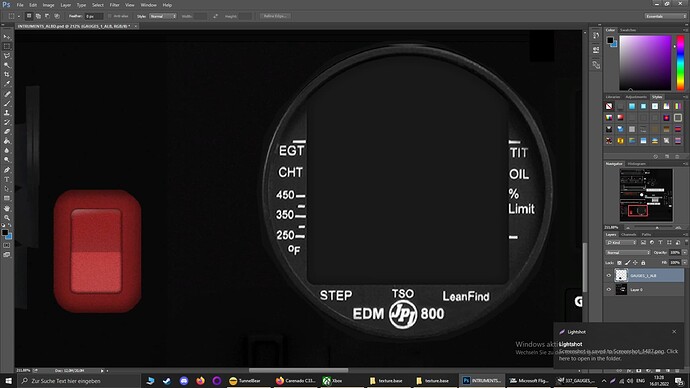Image resolution: width=690 pixels, height=388 pixels.
Task: Select the Eraser tool
Action: click(7, 132)
